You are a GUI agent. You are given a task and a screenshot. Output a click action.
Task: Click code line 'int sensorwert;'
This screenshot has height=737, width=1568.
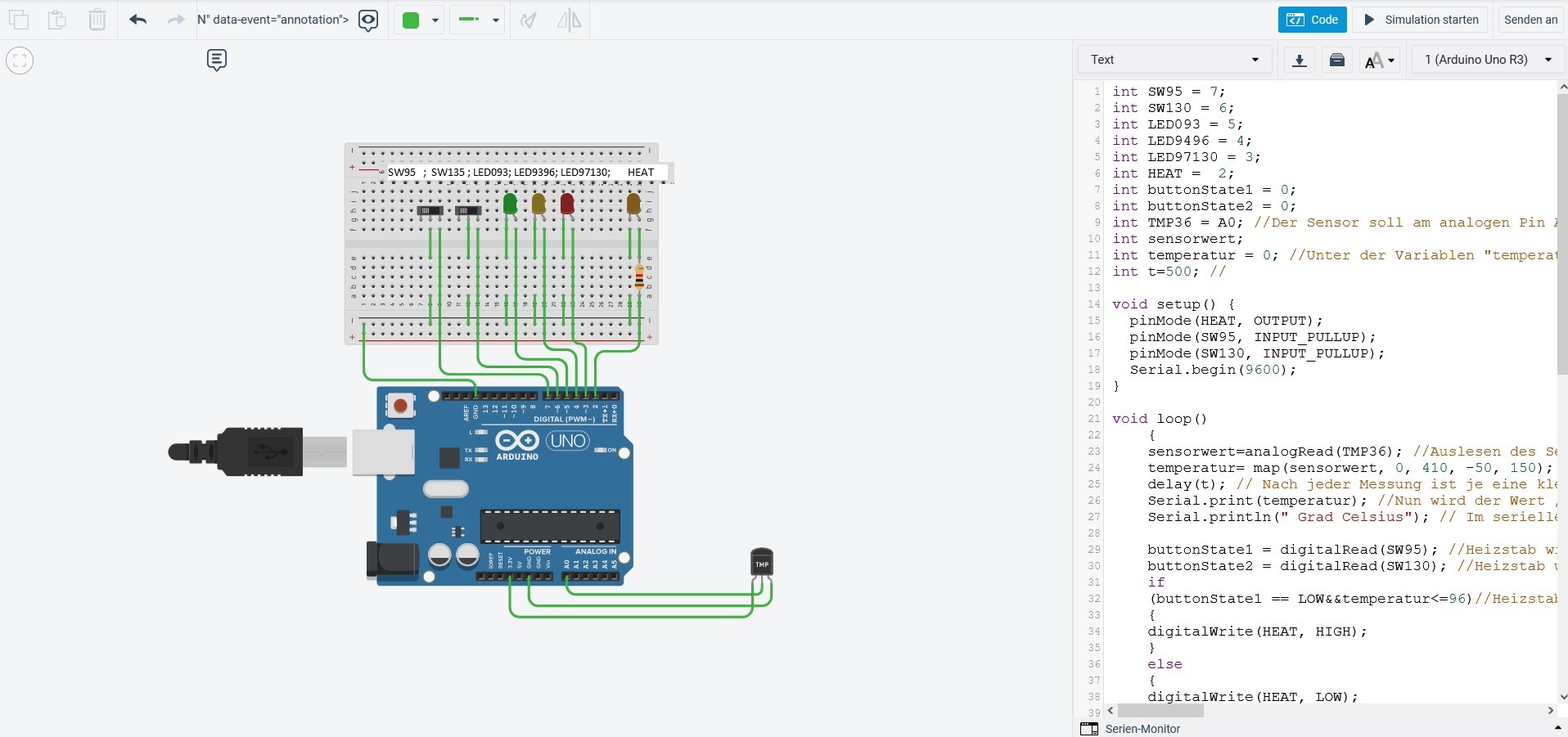[1178, 239]
